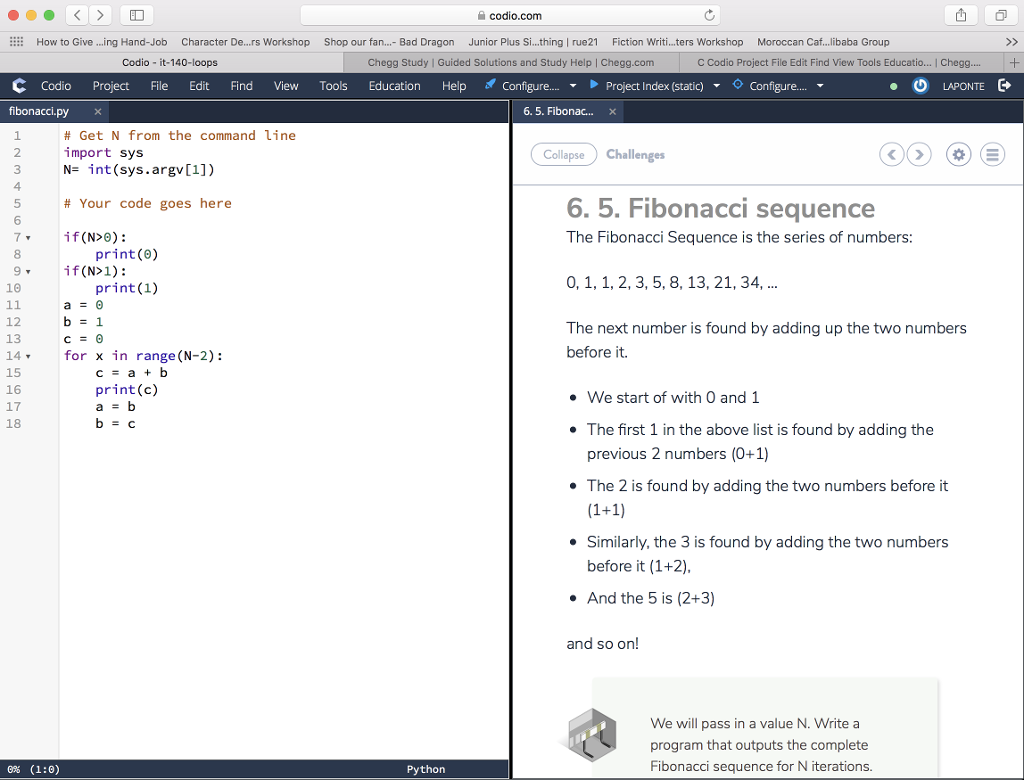Click the Fibonacci sequence heading
Screen dimensions: 1024x780
720,208
